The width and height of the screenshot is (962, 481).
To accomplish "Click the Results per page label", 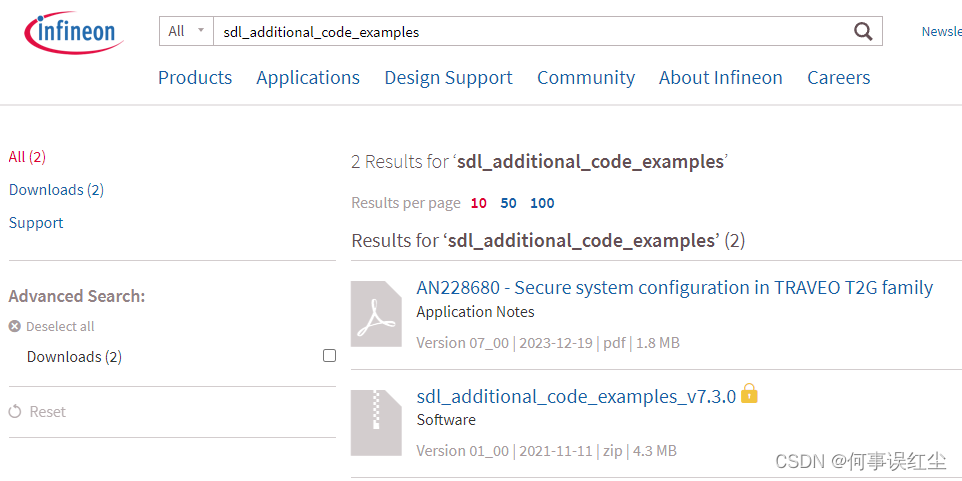I will tap(406, 203).
